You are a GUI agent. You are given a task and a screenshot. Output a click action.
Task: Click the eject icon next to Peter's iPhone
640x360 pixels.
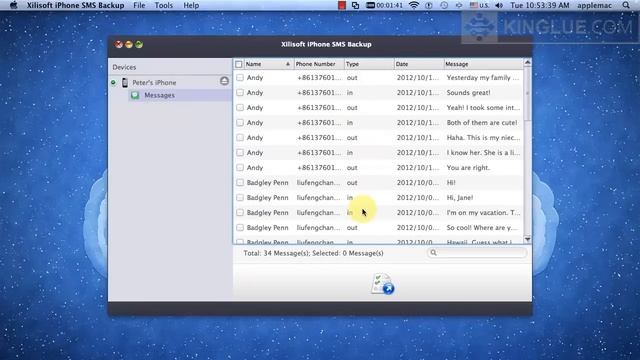tap(224, 81)
